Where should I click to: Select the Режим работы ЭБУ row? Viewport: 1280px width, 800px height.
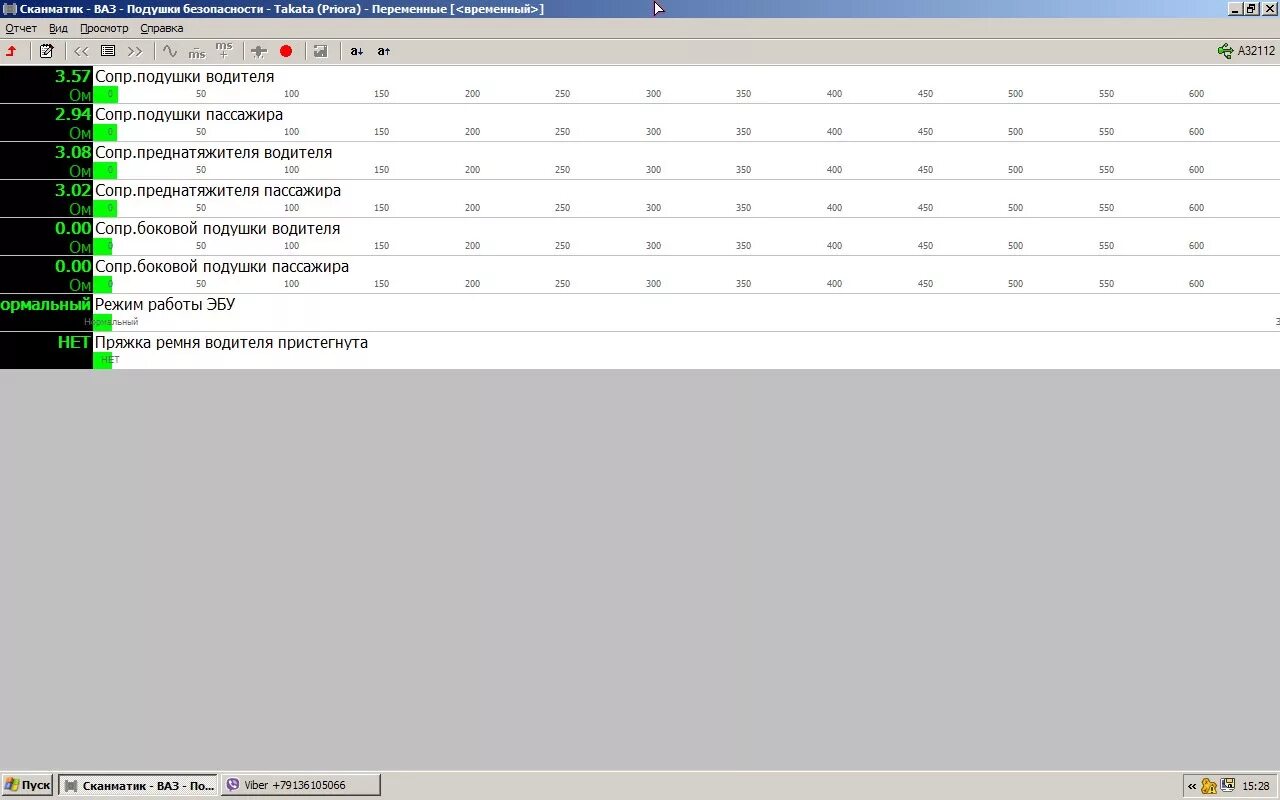tap(640, 313)
